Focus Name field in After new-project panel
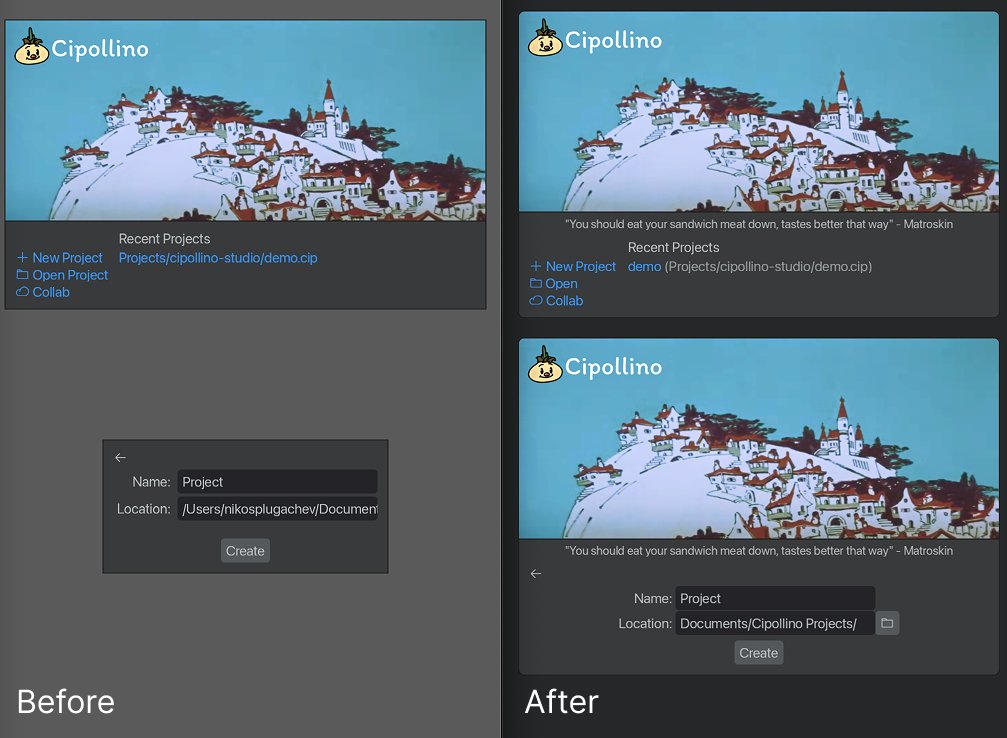The width and height of the screenshot is (1007, 738). pos(775,598)
